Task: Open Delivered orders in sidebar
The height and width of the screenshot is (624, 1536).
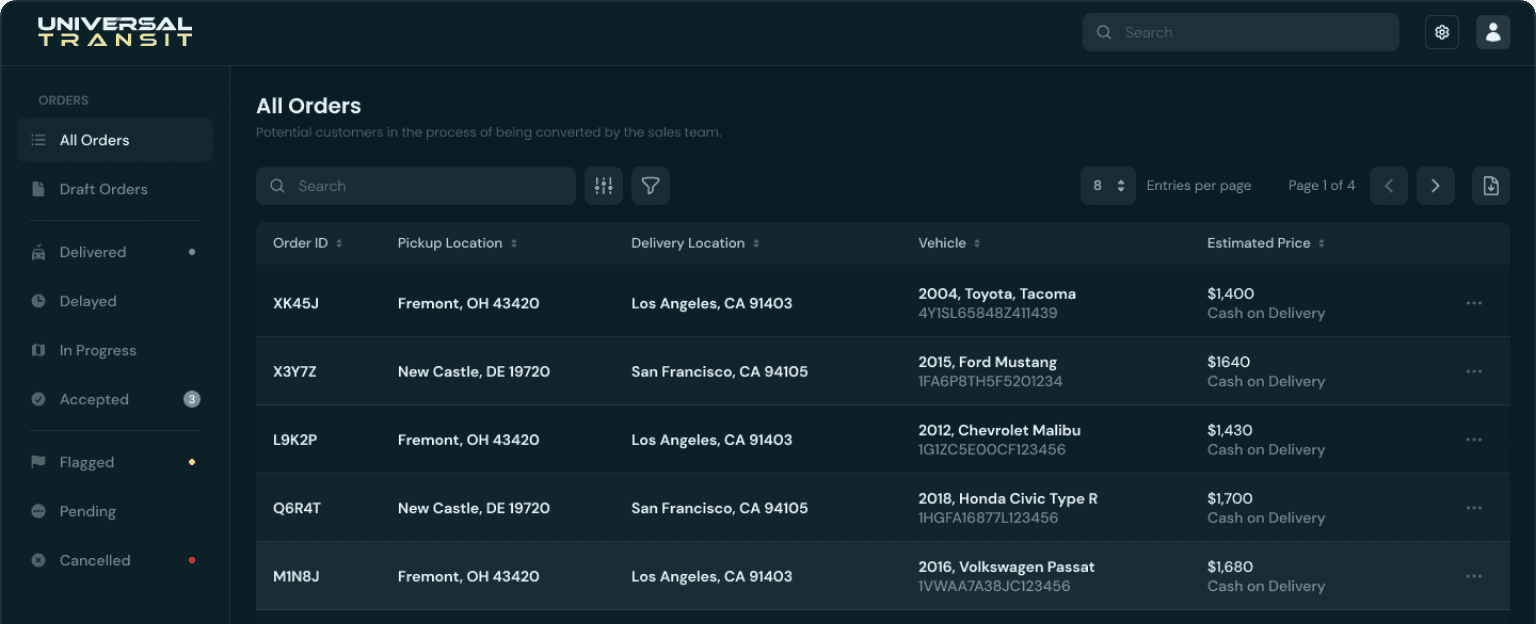Action: tap(93, 252)
